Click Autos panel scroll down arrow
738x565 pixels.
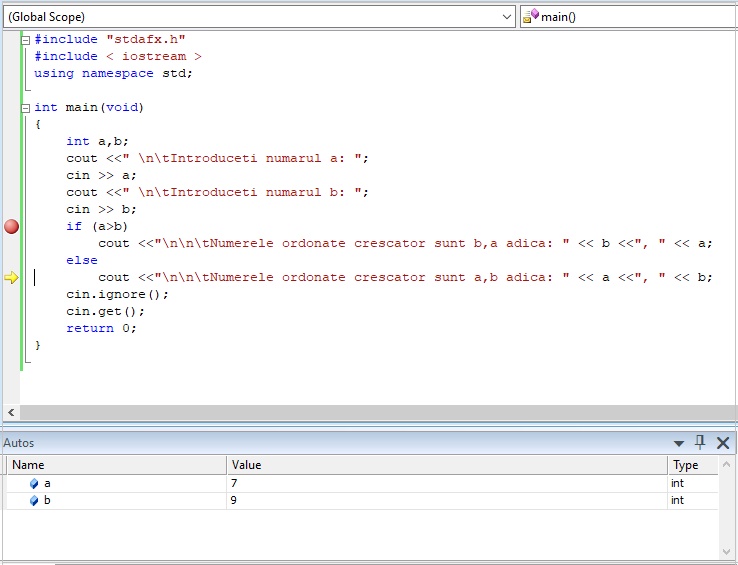pyautogui.click(x=726, y=552)
